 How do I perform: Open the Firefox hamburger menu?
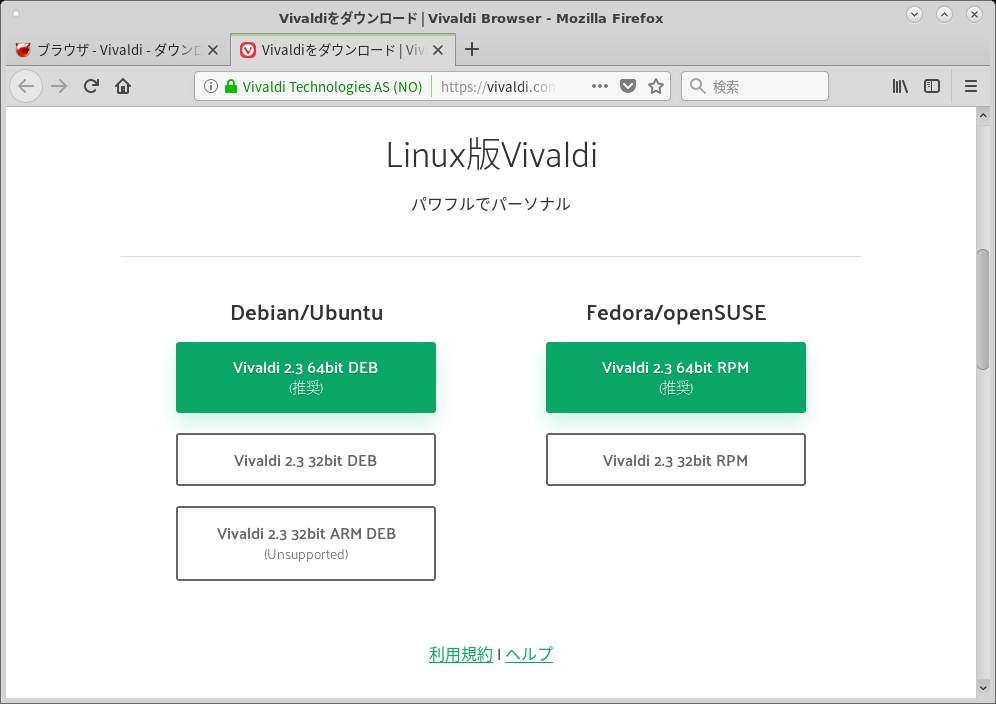tap(971, 86)
